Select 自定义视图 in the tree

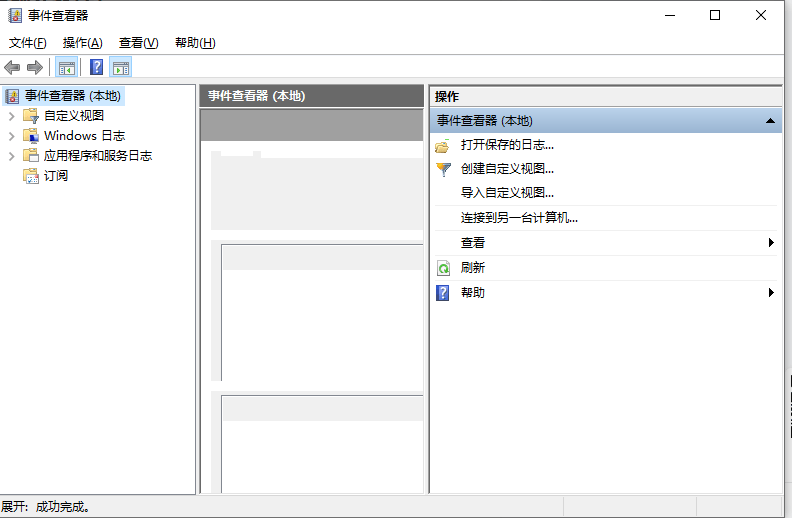(74, 116)
